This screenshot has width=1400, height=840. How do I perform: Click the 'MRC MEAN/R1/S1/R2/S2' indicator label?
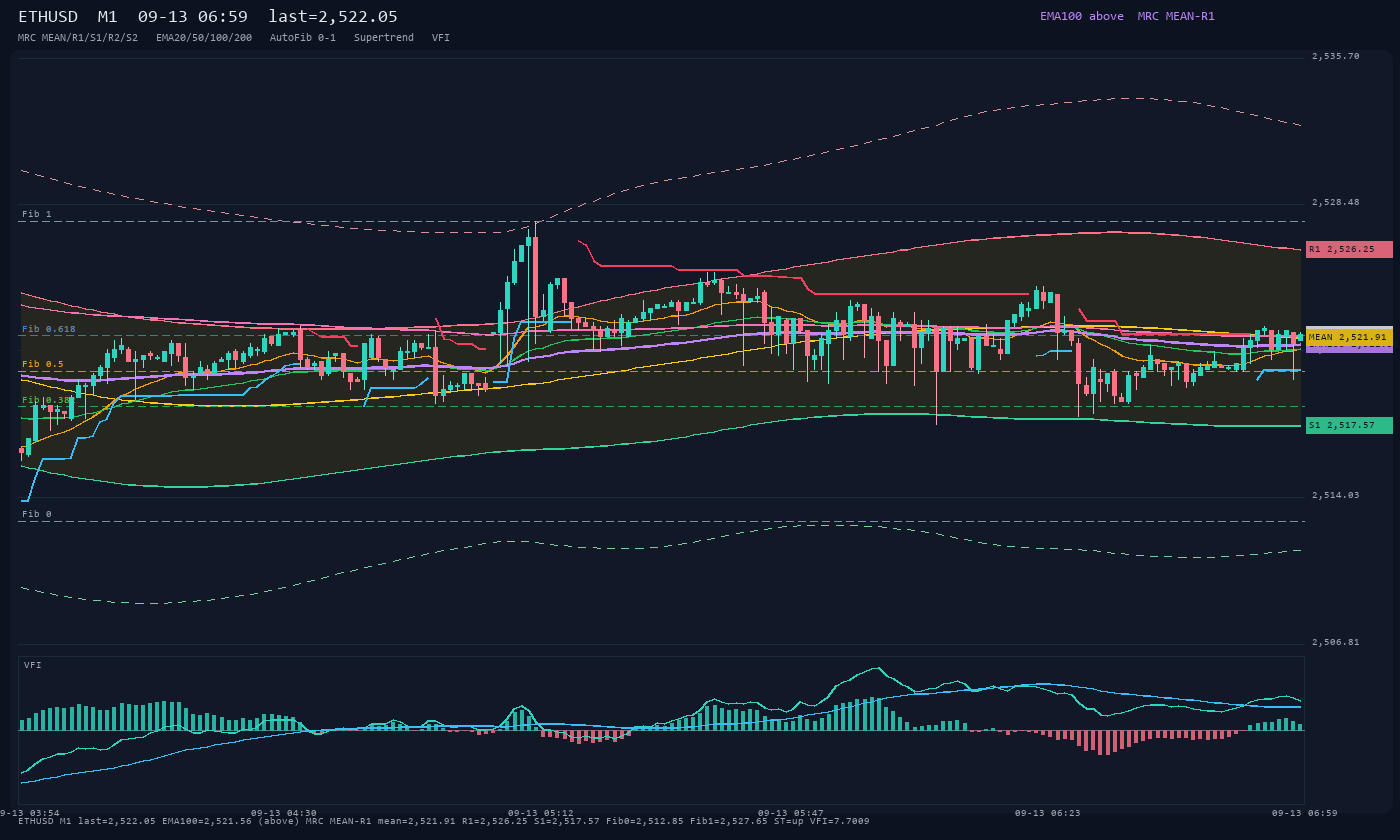(x=78, y=37)
